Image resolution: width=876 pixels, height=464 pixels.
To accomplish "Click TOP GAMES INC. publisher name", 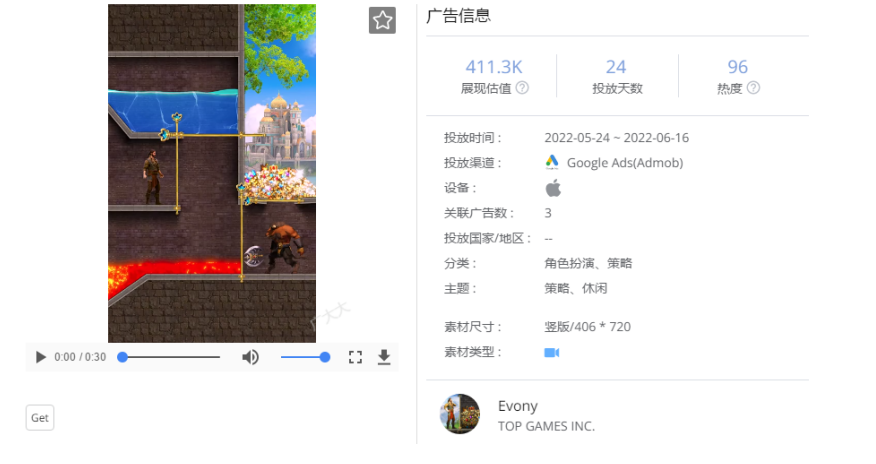I will point(546,426).
